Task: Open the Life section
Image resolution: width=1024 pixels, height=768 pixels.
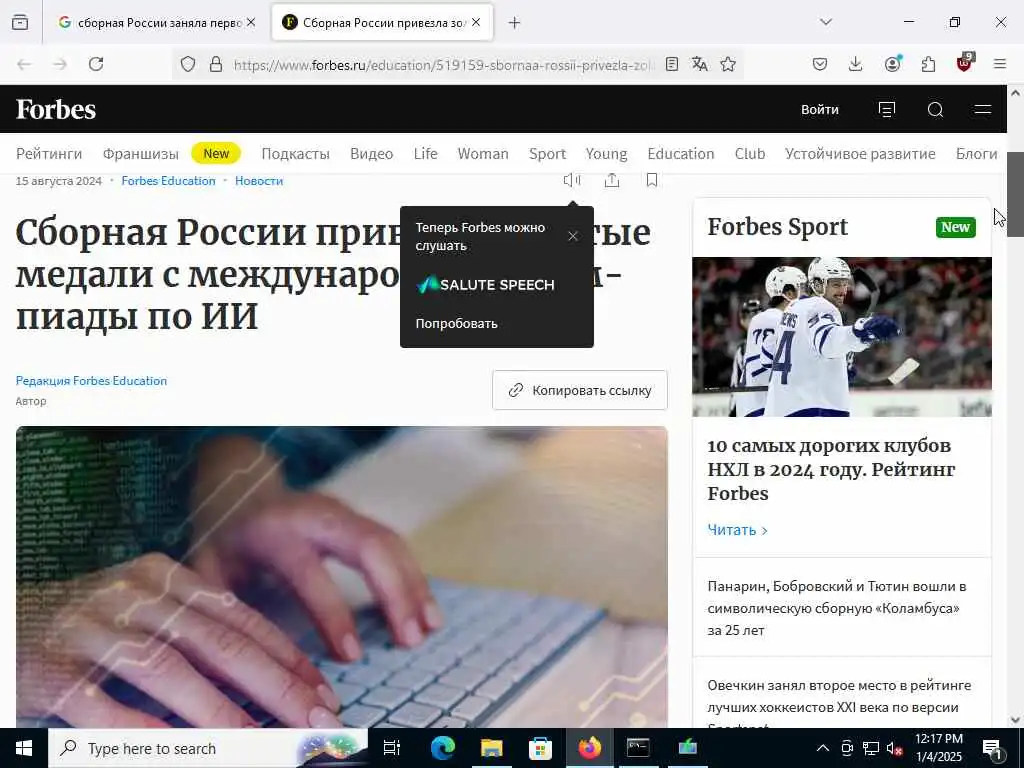Action: point(425,153)
